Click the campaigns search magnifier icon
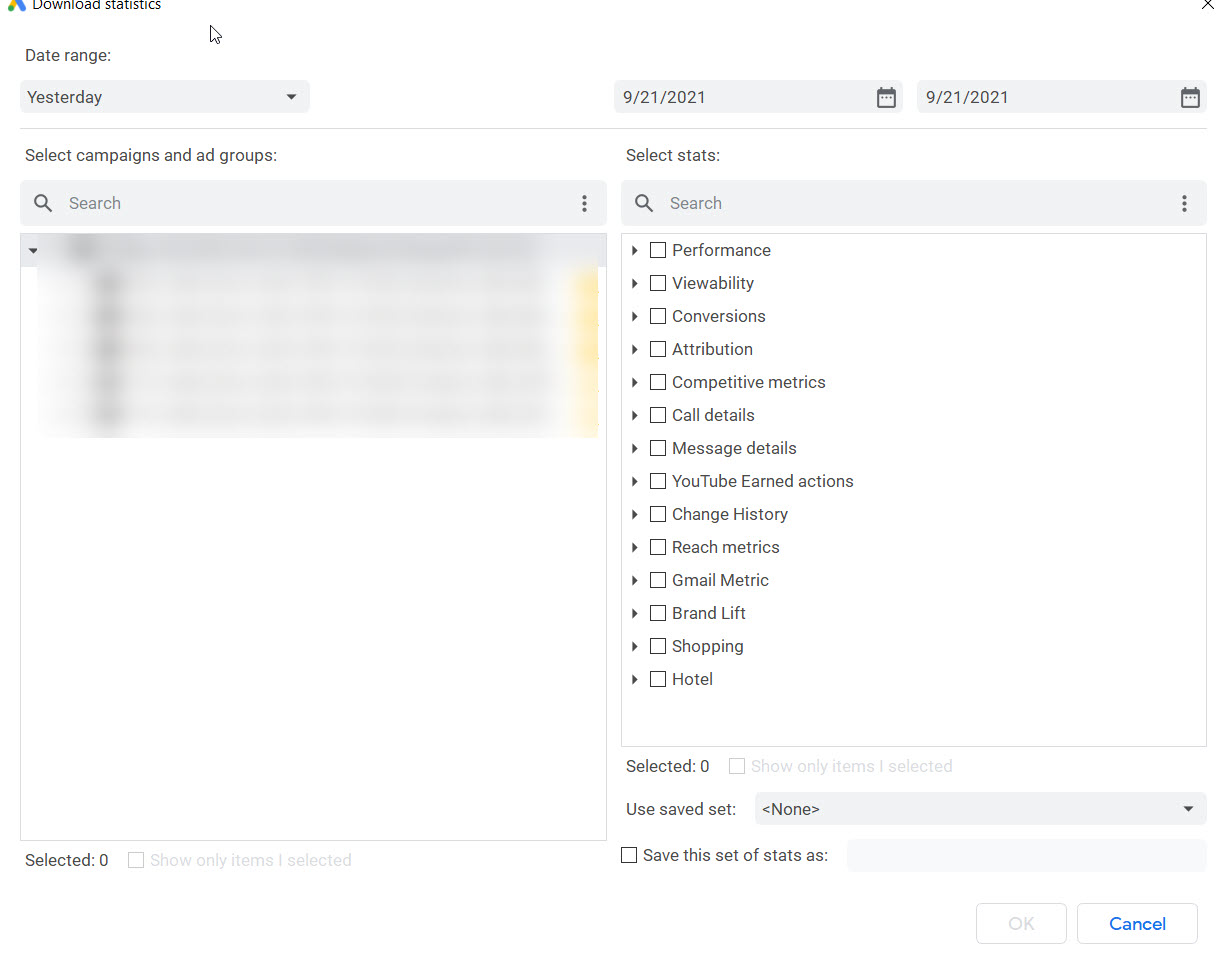The image size is (1218, 968). [x=43, y=203]
